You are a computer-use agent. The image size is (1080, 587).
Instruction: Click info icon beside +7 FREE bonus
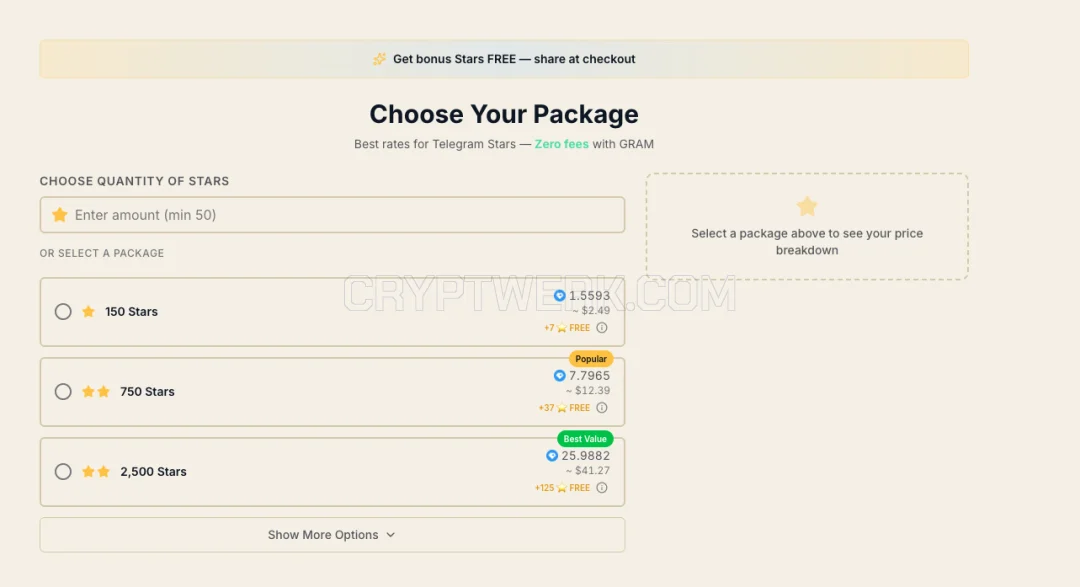602,328
